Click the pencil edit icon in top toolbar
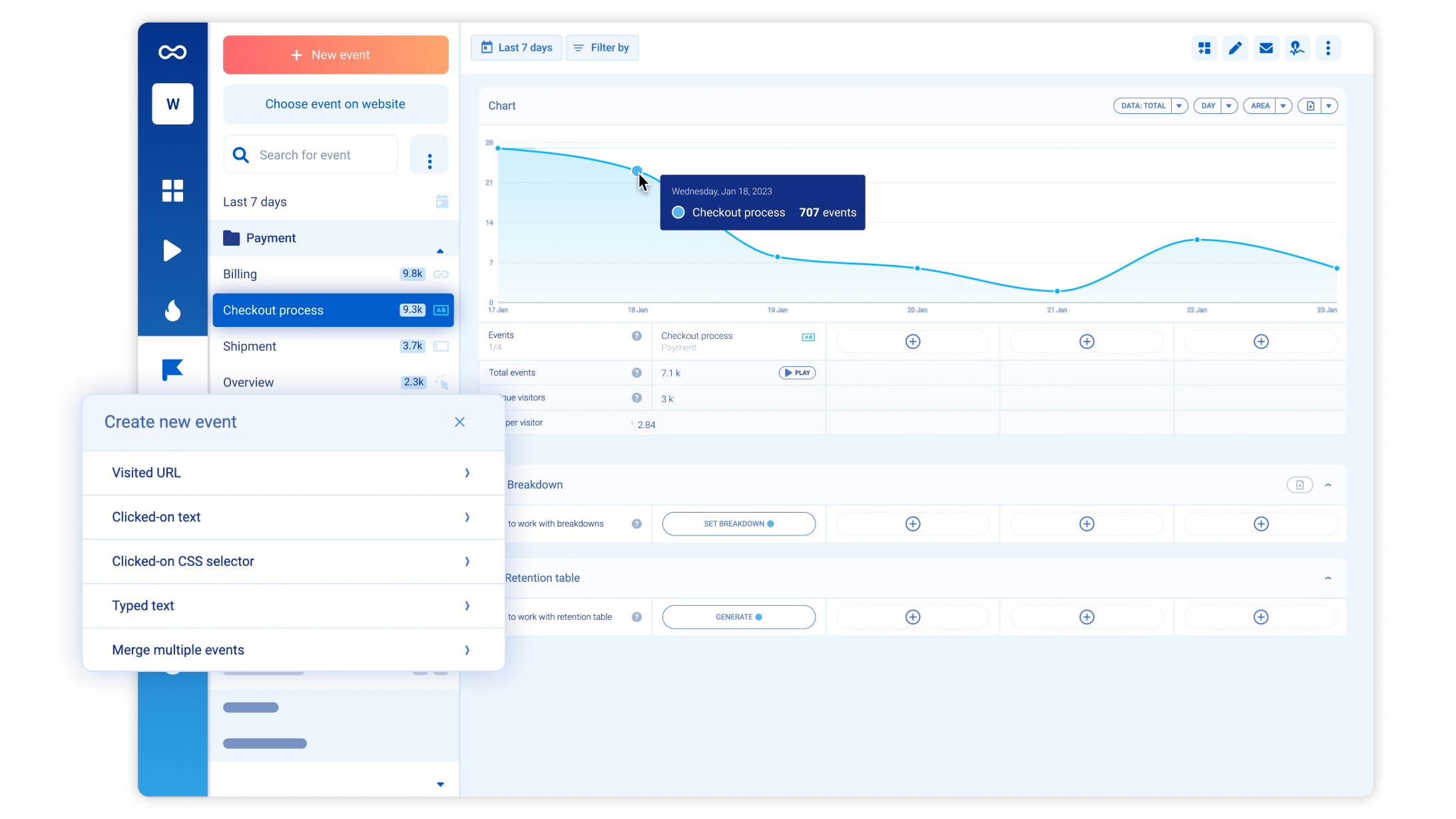 click(1235, 48)
